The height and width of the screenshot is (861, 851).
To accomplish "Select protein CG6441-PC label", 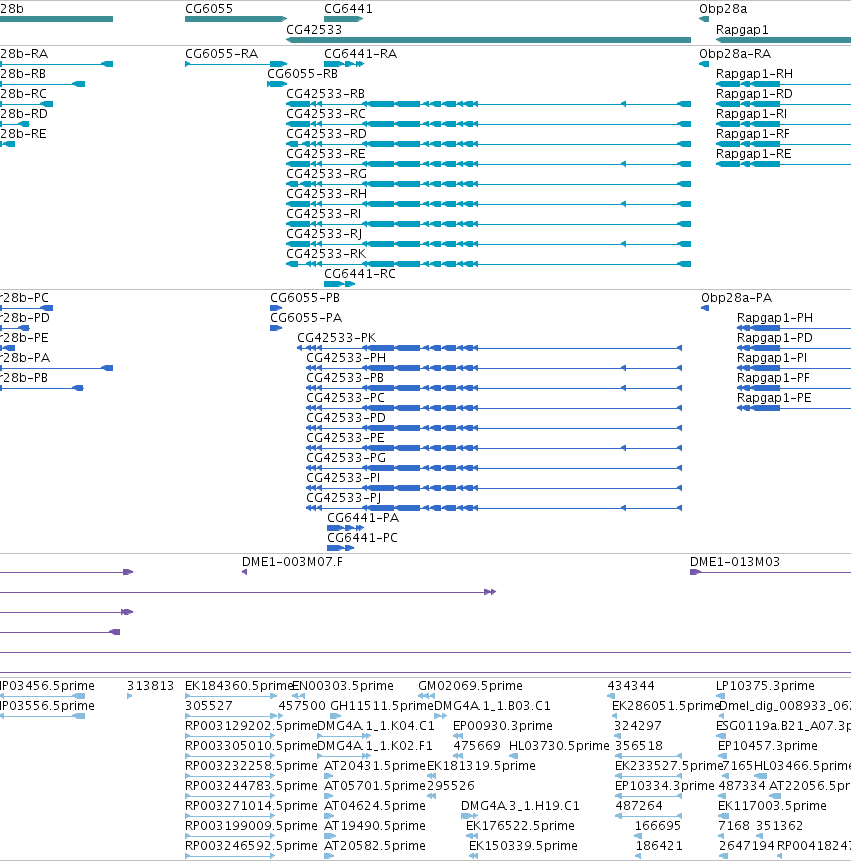I will pyautogui.click(x=362, y=538).
